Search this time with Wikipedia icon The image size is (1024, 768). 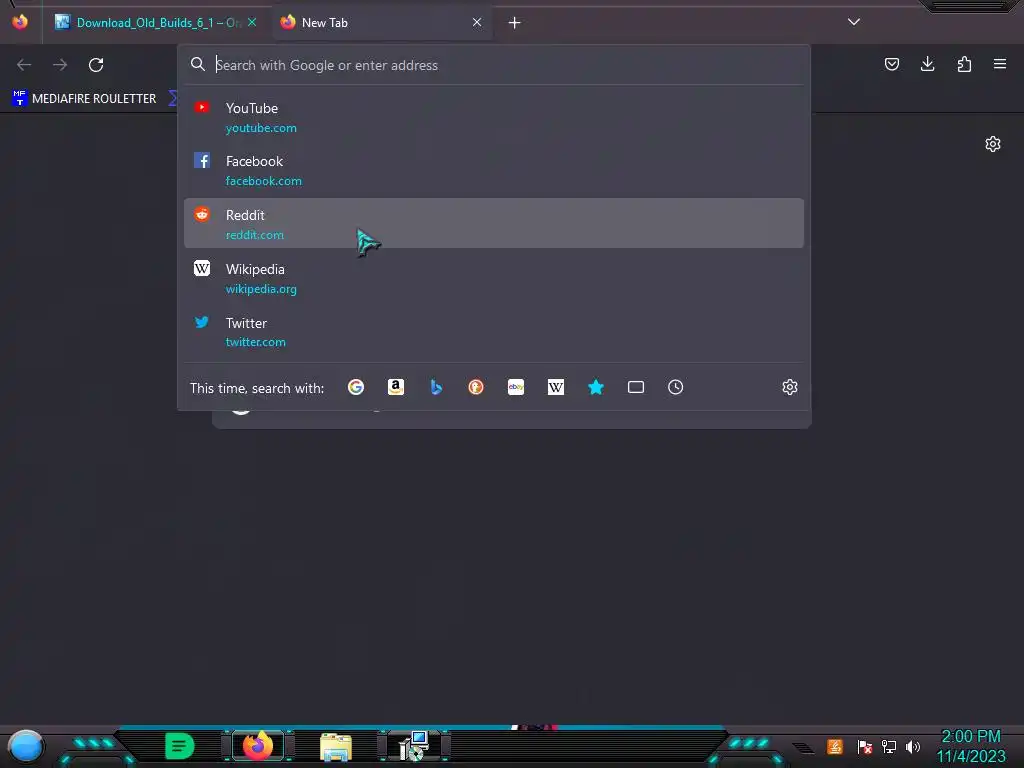(x=556, y=387)
